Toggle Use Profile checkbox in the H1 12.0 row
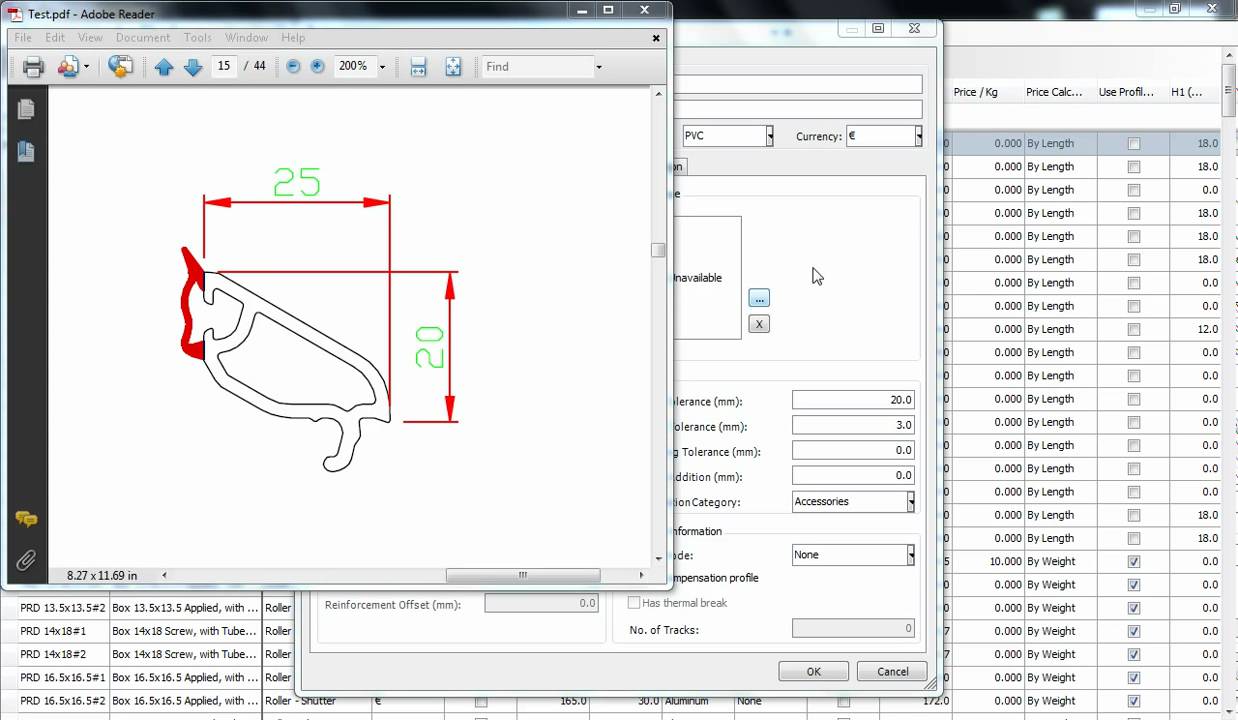 1133,330
